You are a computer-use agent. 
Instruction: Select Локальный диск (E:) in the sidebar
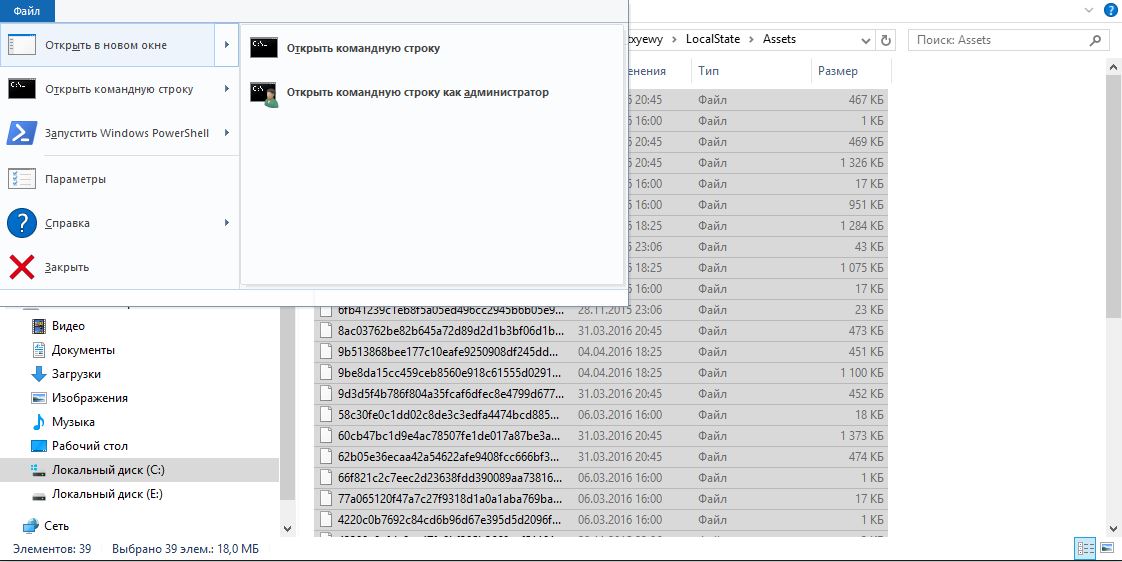[106, 494]
